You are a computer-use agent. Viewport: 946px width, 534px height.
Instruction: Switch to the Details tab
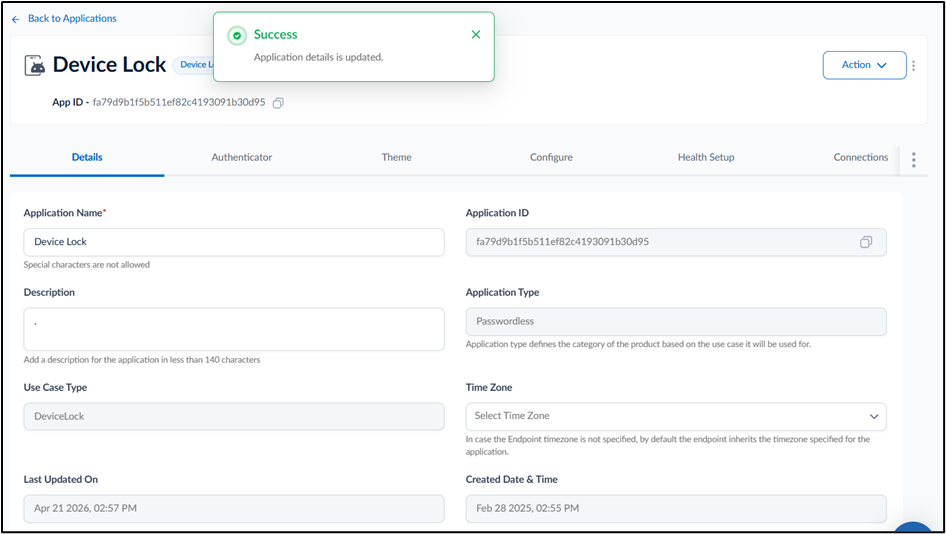pyautogui.click(x=87, y=157)
